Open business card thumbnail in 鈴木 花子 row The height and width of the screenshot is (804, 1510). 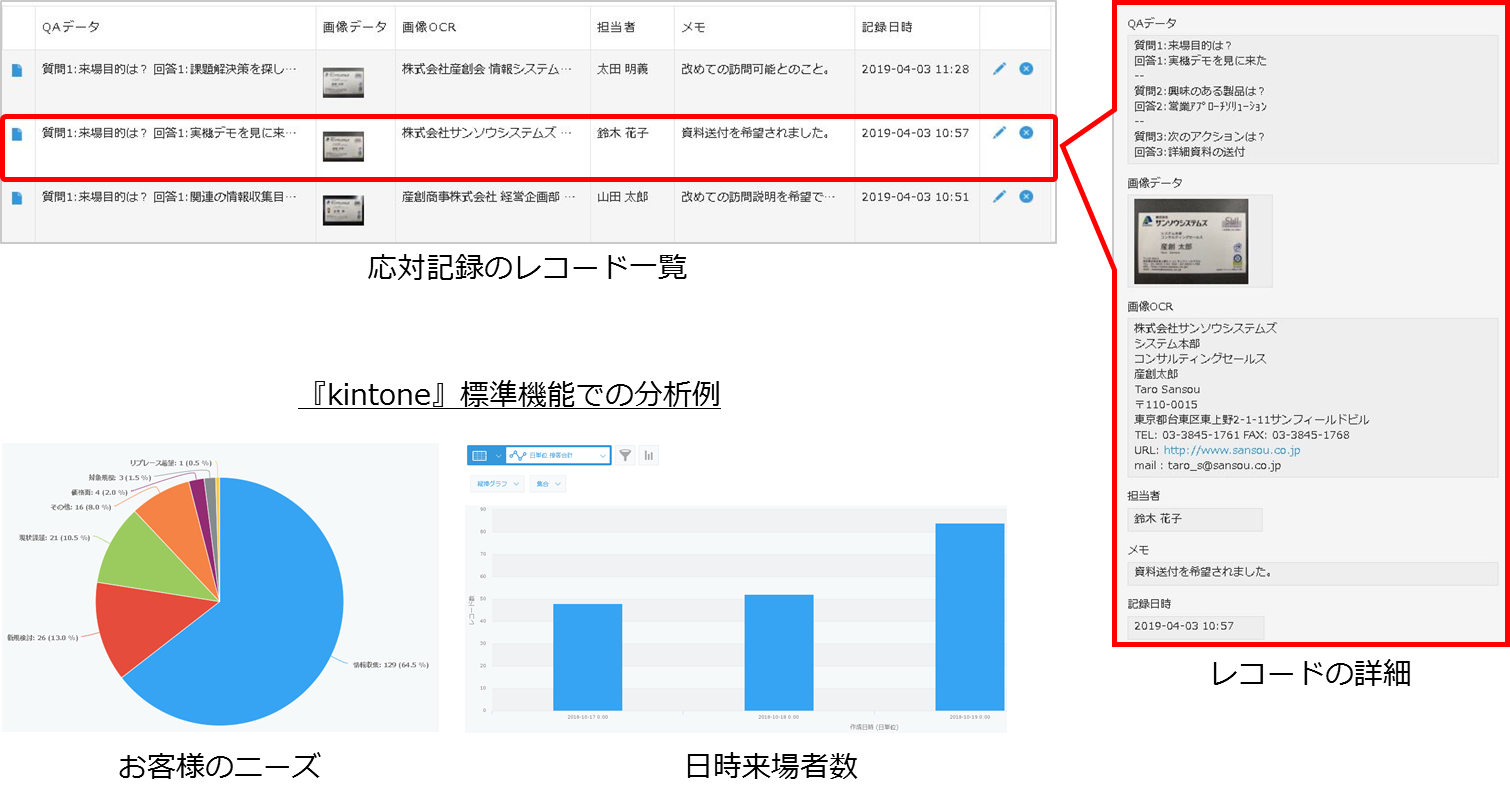(x=343, y=146)
